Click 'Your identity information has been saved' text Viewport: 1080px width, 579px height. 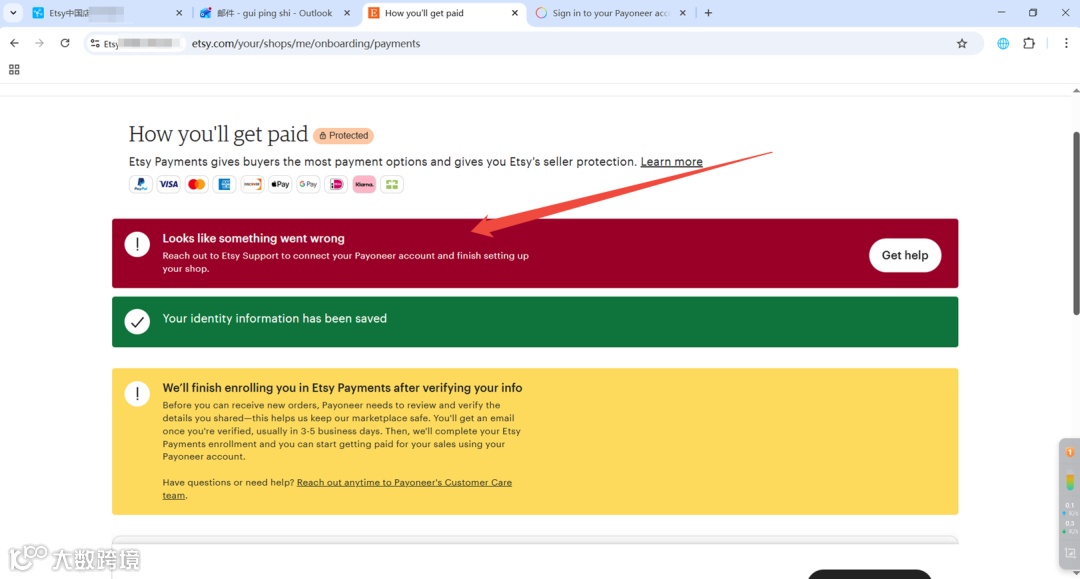click(x=275, y=319)
